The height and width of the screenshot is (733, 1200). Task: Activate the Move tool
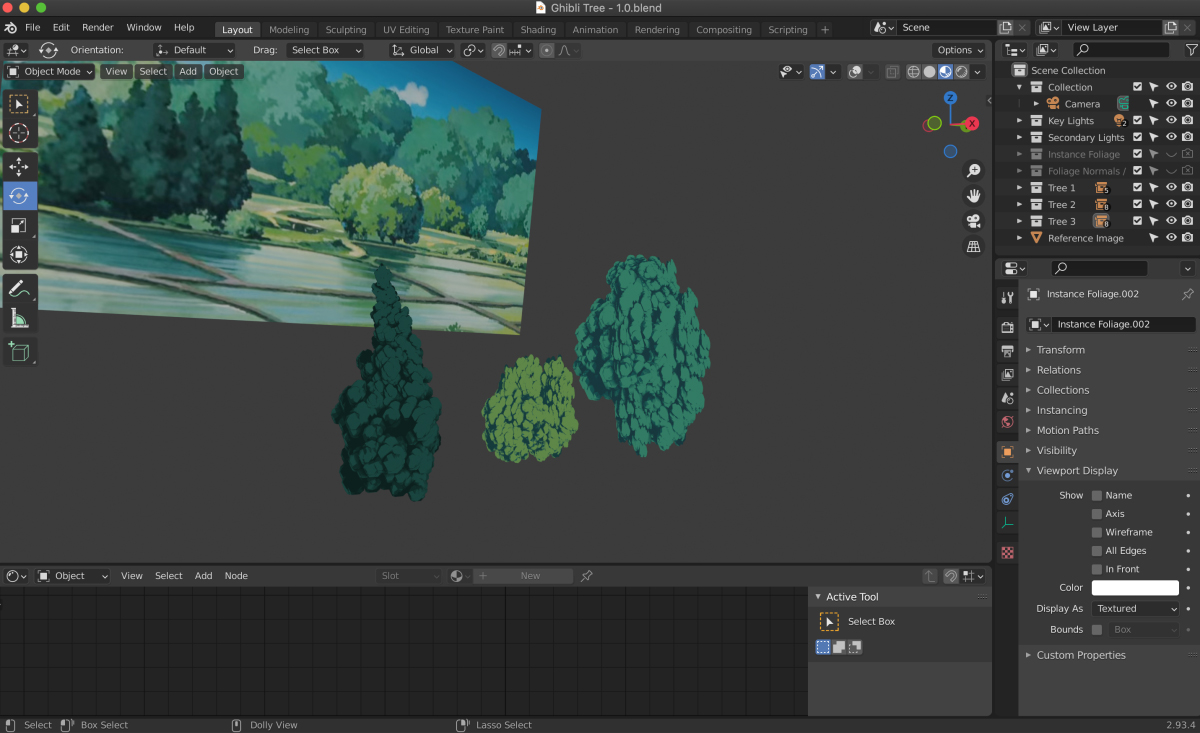pyautogui.click(x=19, y=166)
